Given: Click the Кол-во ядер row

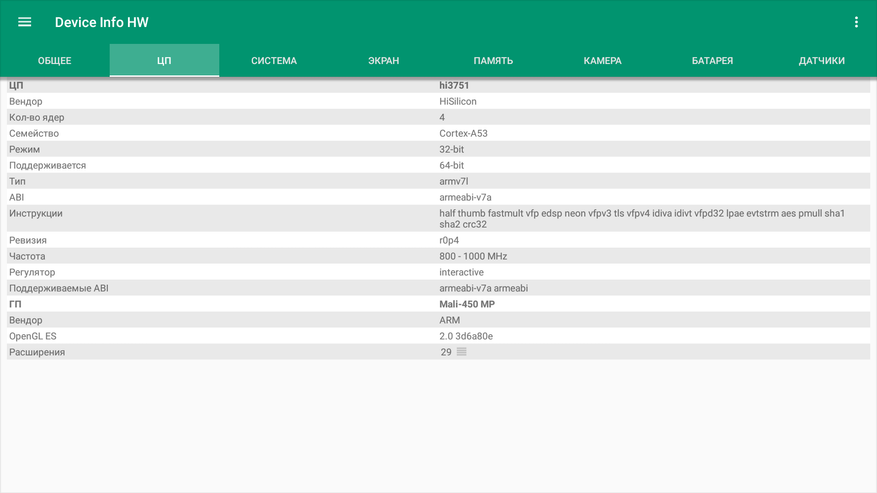Looking at the screenshot, I should 438,117.
